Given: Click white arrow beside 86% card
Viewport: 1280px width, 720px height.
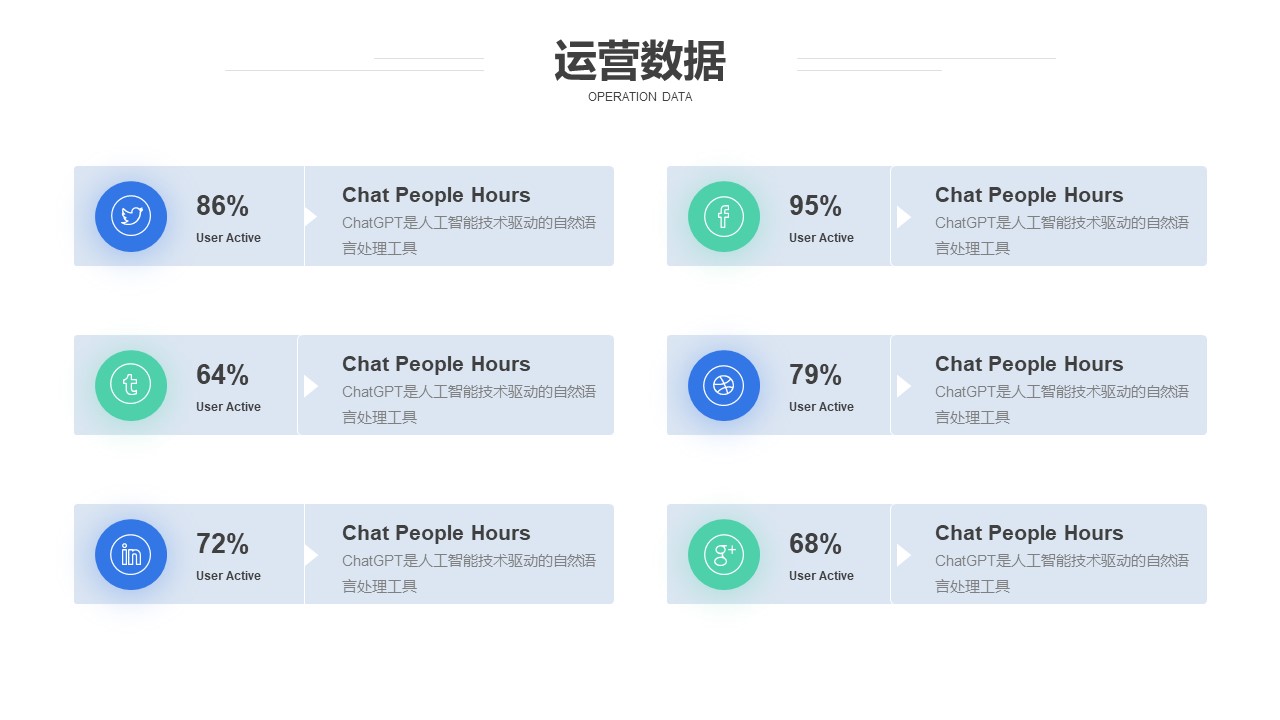Looking at the screenshot, I should [x=310, y=216].
